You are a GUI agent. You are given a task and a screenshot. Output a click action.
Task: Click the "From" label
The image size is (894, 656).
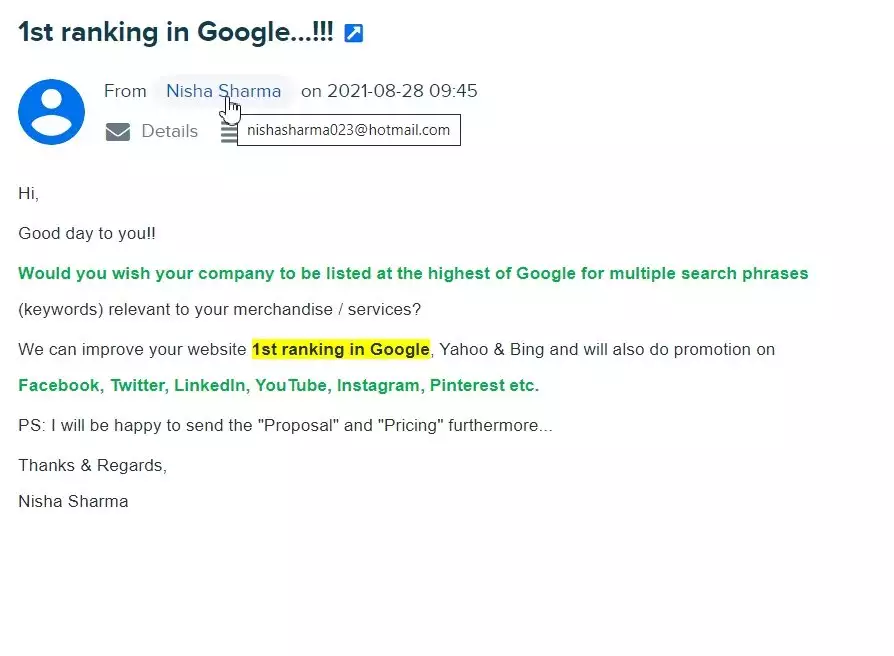point(125,91)
